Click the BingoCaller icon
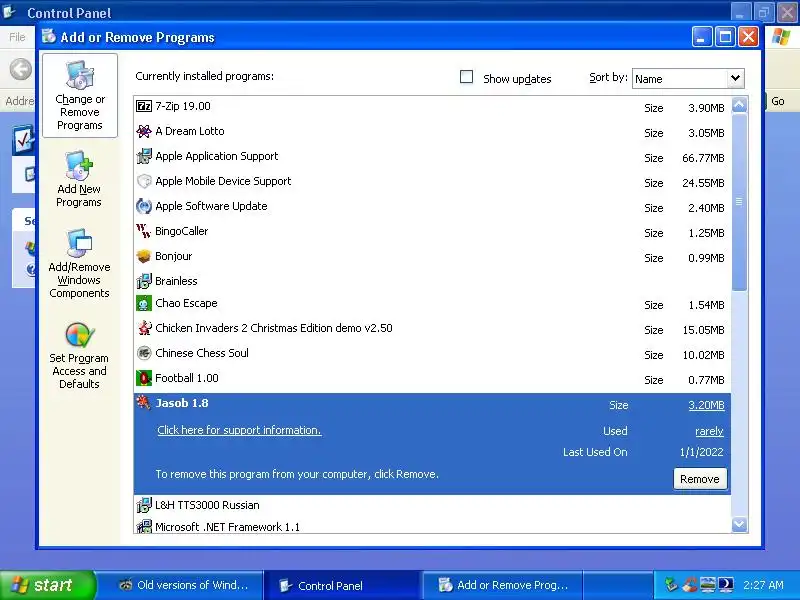 (144, 231)
